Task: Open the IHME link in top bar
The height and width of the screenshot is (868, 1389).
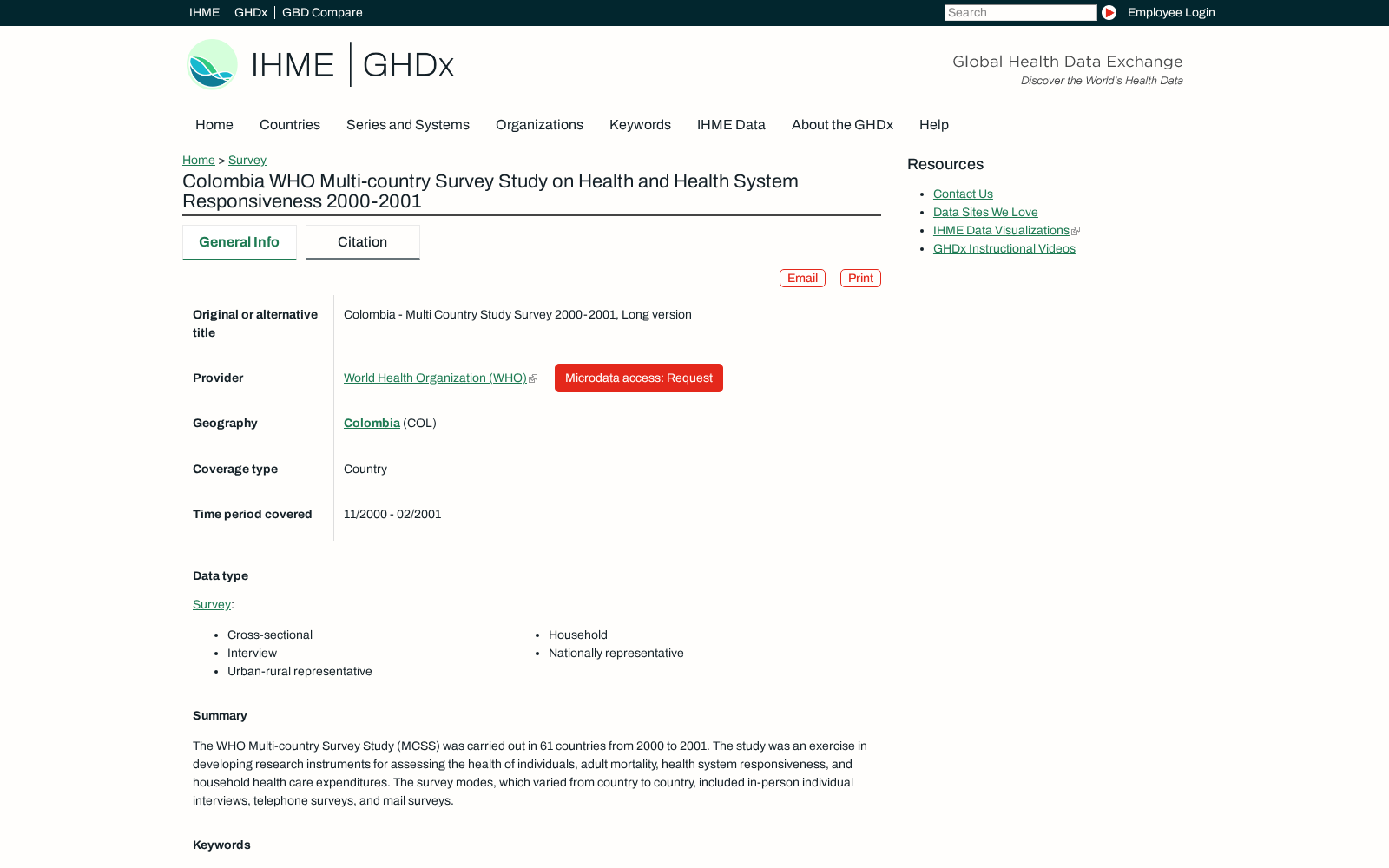Action: 204,13
